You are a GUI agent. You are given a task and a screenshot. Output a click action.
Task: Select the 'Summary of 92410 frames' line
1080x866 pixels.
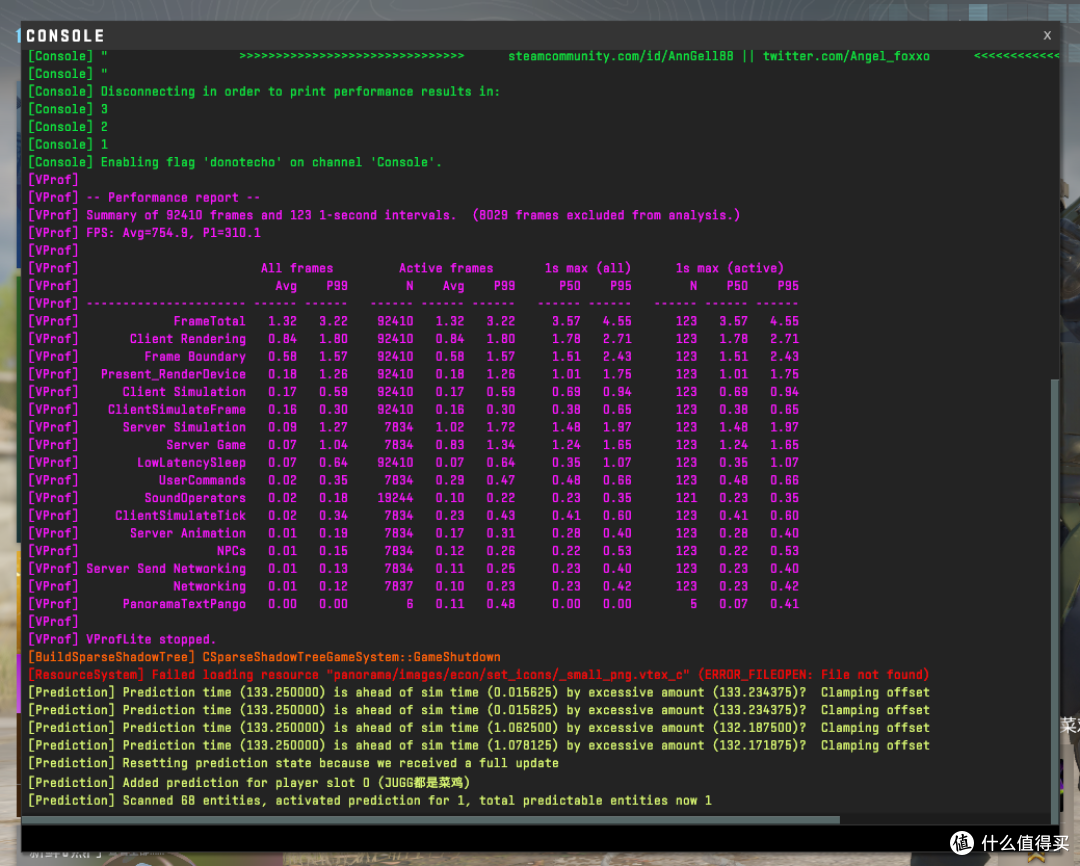(x=384, y=215)
